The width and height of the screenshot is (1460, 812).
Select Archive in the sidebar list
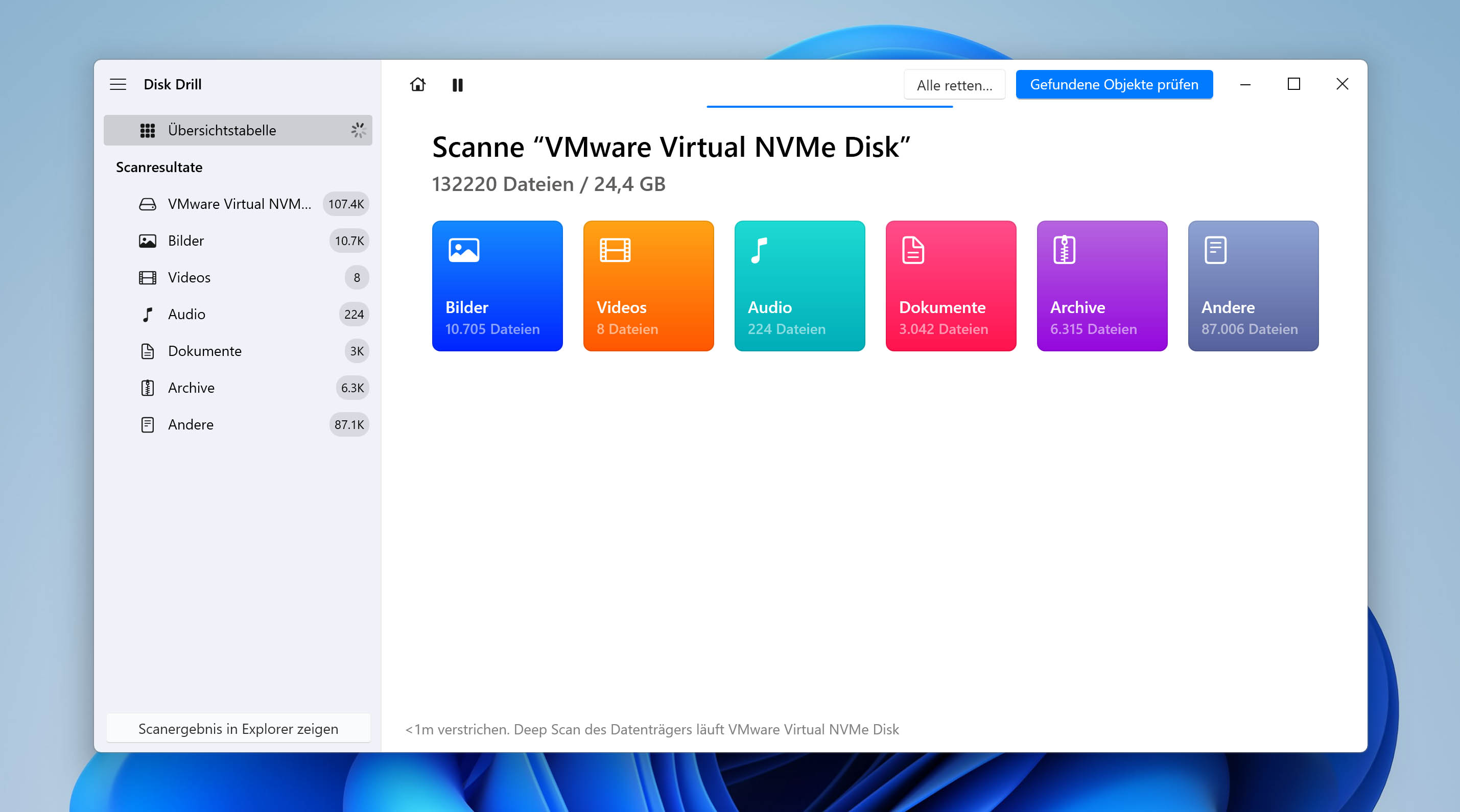tap(238, 388)
